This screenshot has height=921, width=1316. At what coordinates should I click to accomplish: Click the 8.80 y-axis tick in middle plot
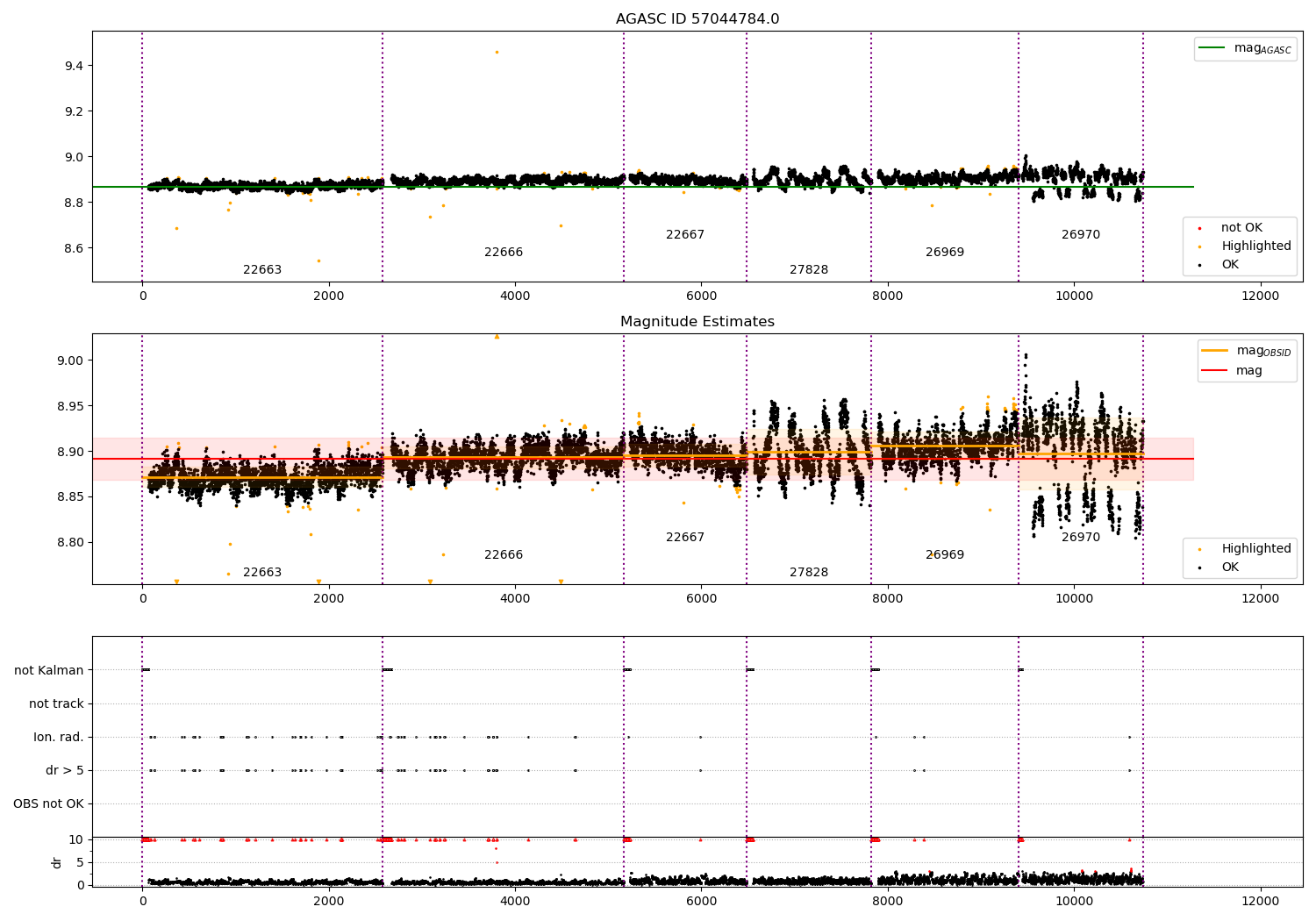[68, 542]
